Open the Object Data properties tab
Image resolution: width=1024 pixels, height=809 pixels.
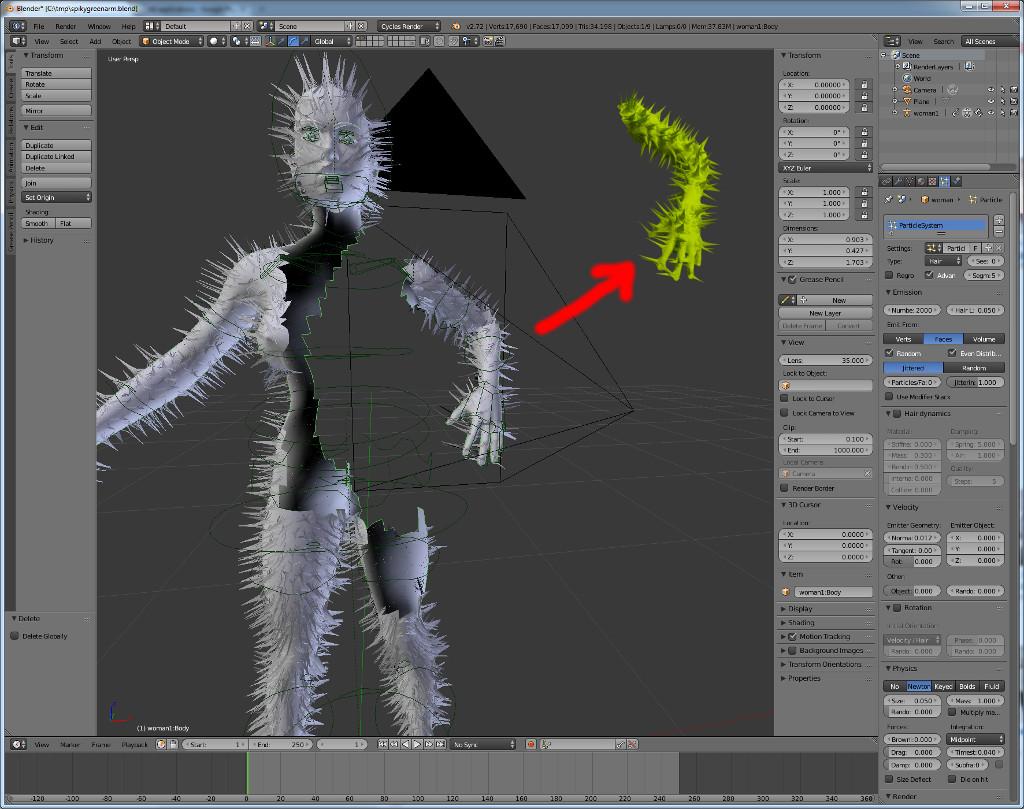[910, 182]
